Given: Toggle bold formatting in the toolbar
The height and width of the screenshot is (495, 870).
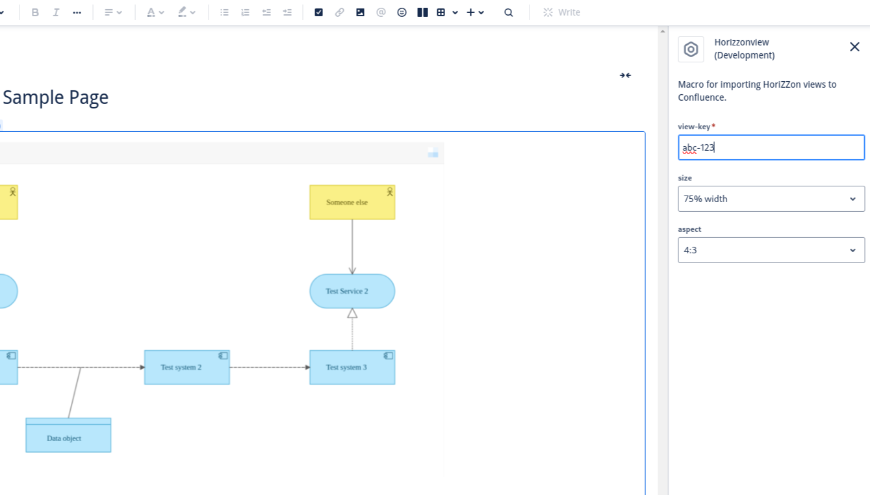Looking at the screenshot, I should 35,13.
